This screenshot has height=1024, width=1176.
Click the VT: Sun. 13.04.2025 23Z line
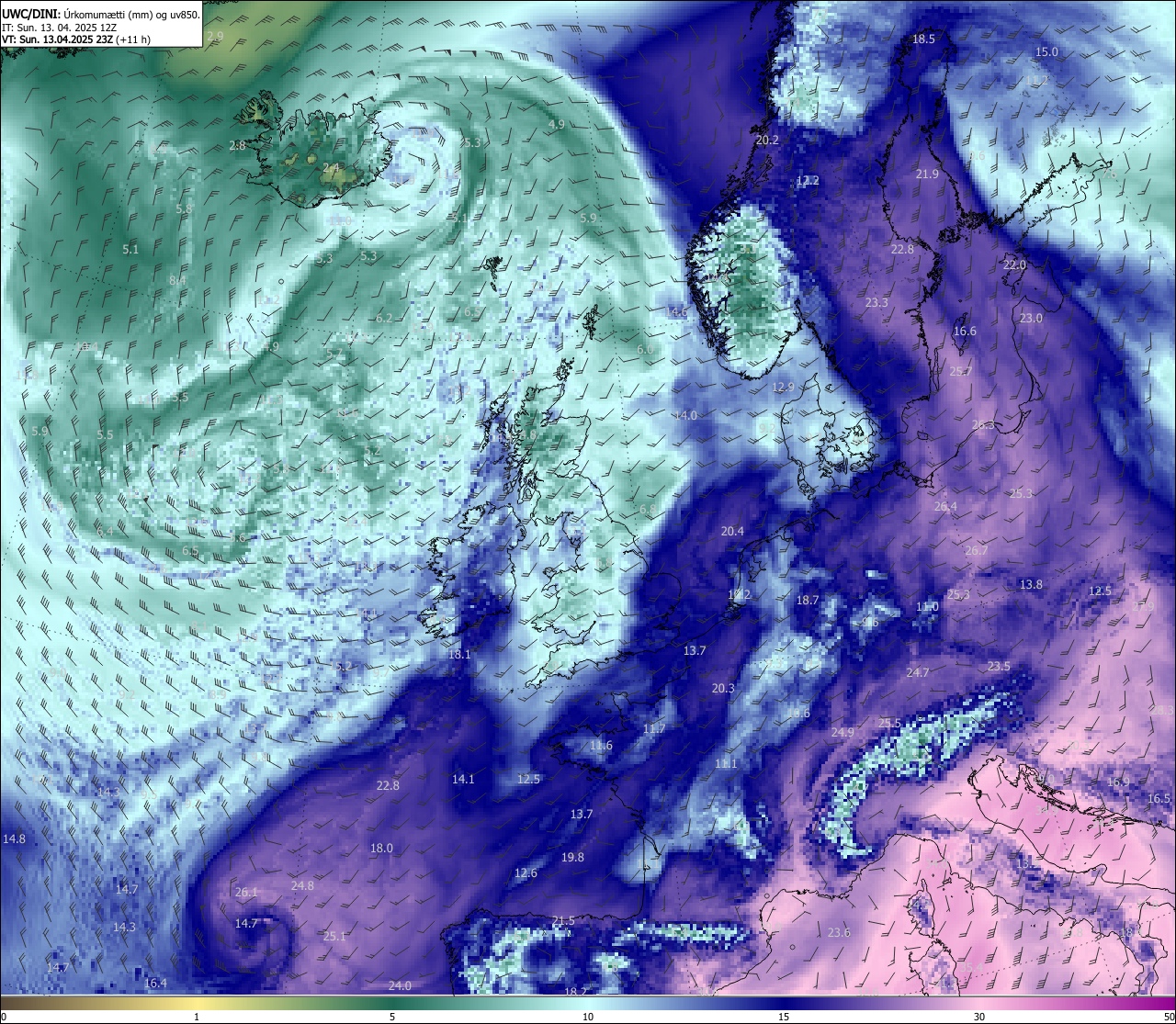click(76, 39)
